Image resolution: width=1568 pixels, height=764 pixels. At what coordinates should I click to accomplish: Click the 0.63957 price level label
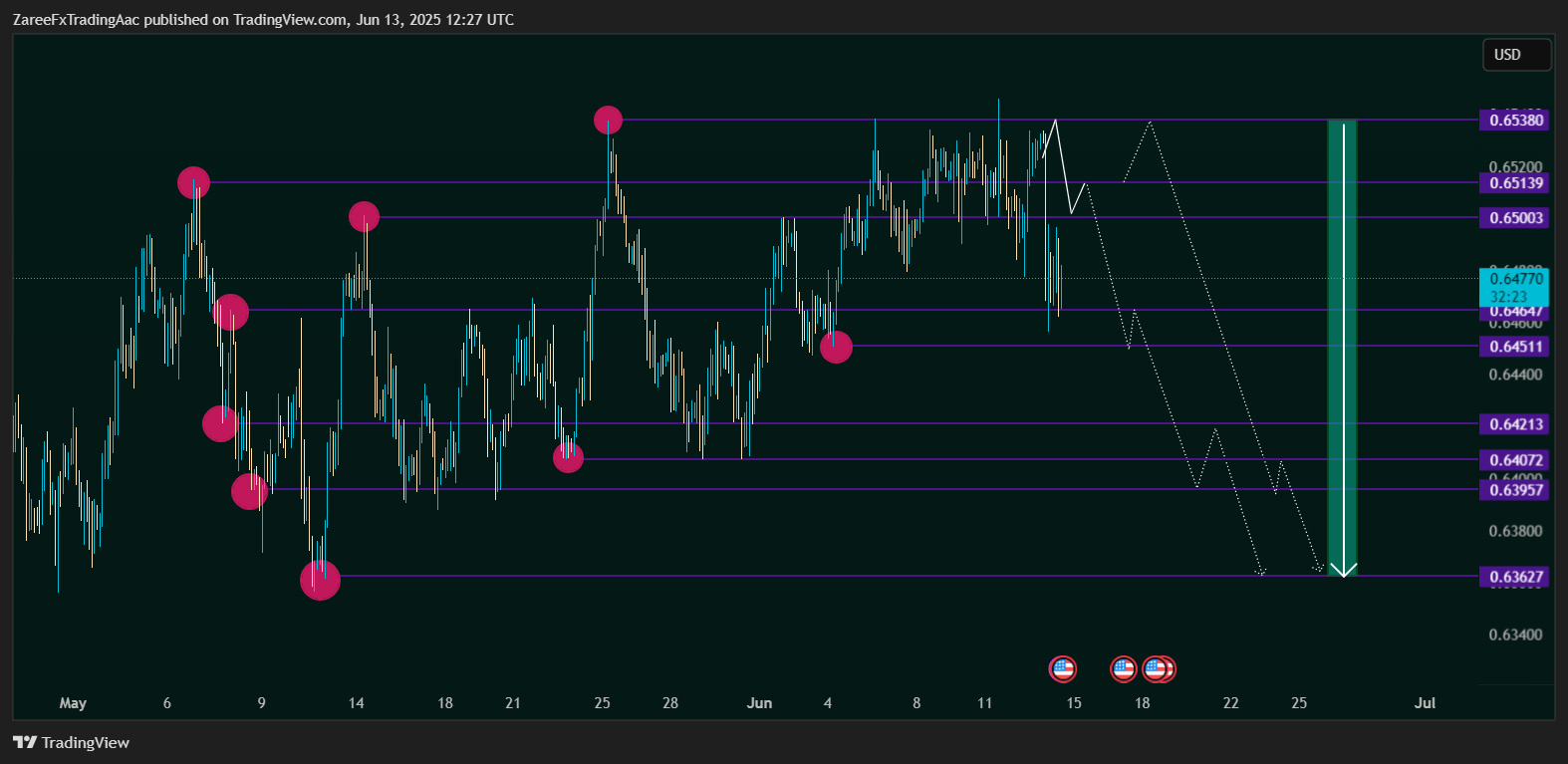1515,489
